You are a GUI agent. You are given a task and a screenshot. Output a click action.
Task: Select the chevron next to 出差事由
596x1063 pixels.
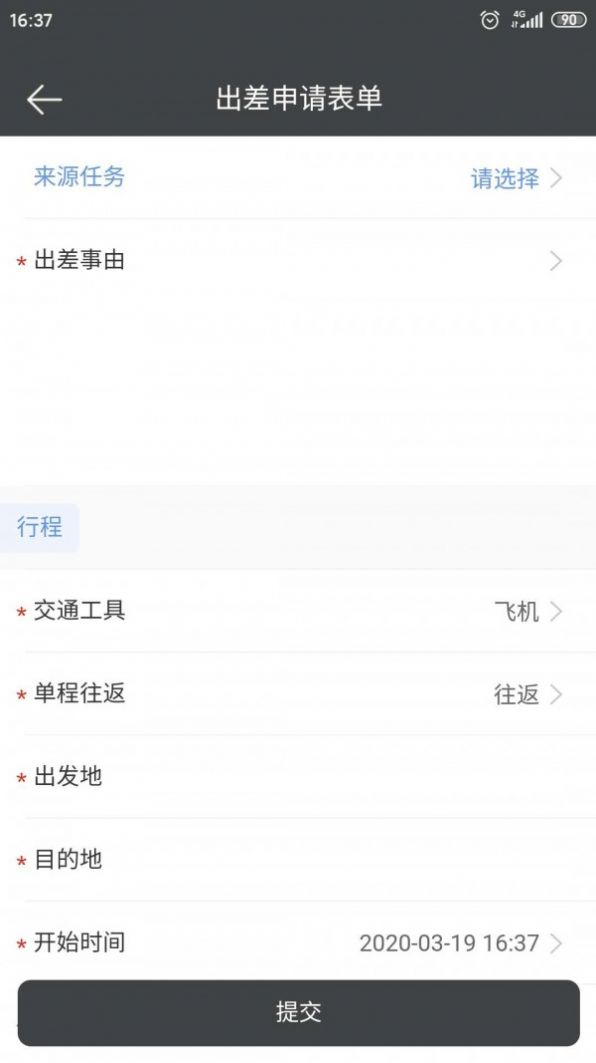click(x=557, y=260)
